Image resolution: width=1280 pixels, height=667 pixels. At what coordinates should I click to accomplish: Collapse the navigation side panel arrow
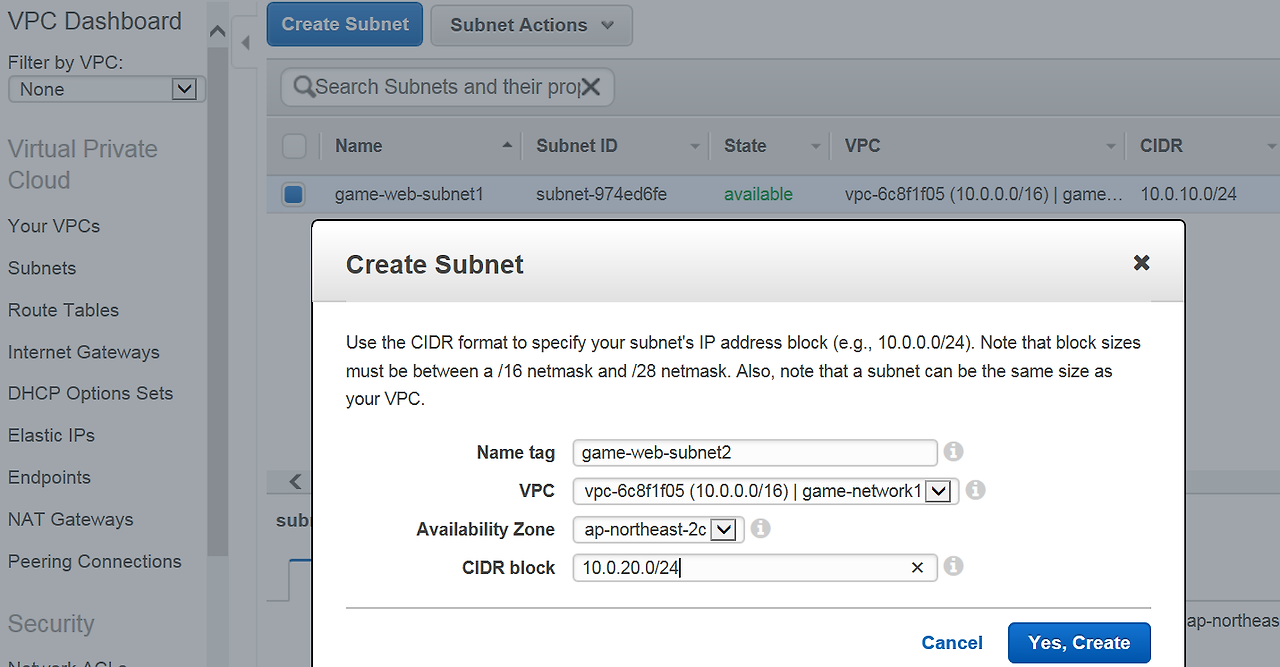[245, 43]
